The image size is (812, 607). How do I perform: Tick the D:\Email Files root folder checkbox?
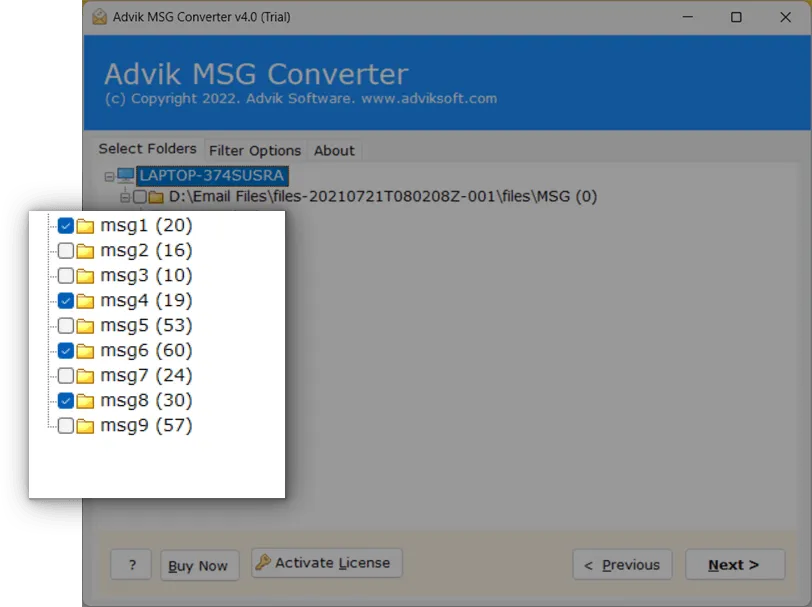point(139,197)
